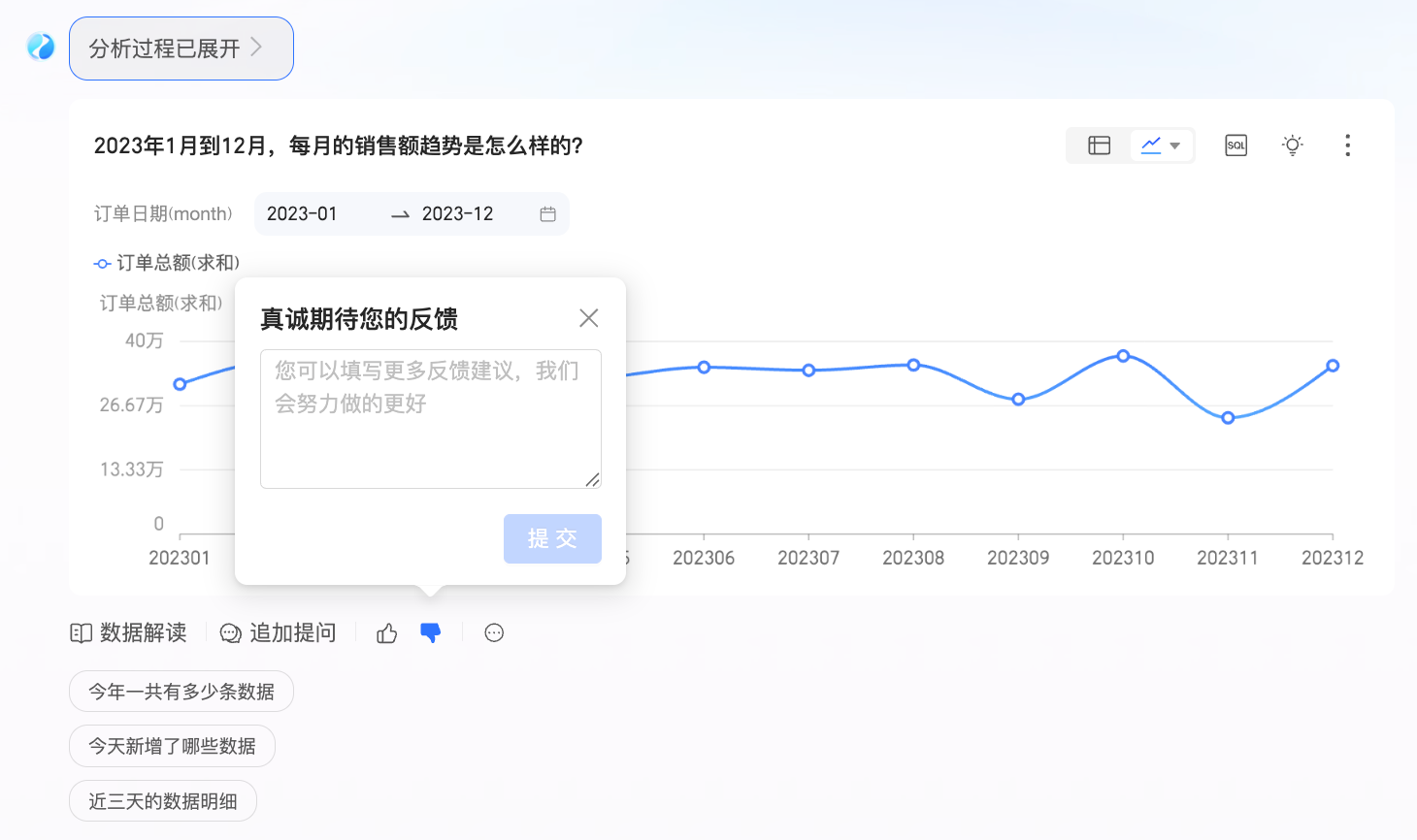Screen dimensions: 1417x840
Task: Click the 202310 x-axis label
Action: (x=1123, y=558)
